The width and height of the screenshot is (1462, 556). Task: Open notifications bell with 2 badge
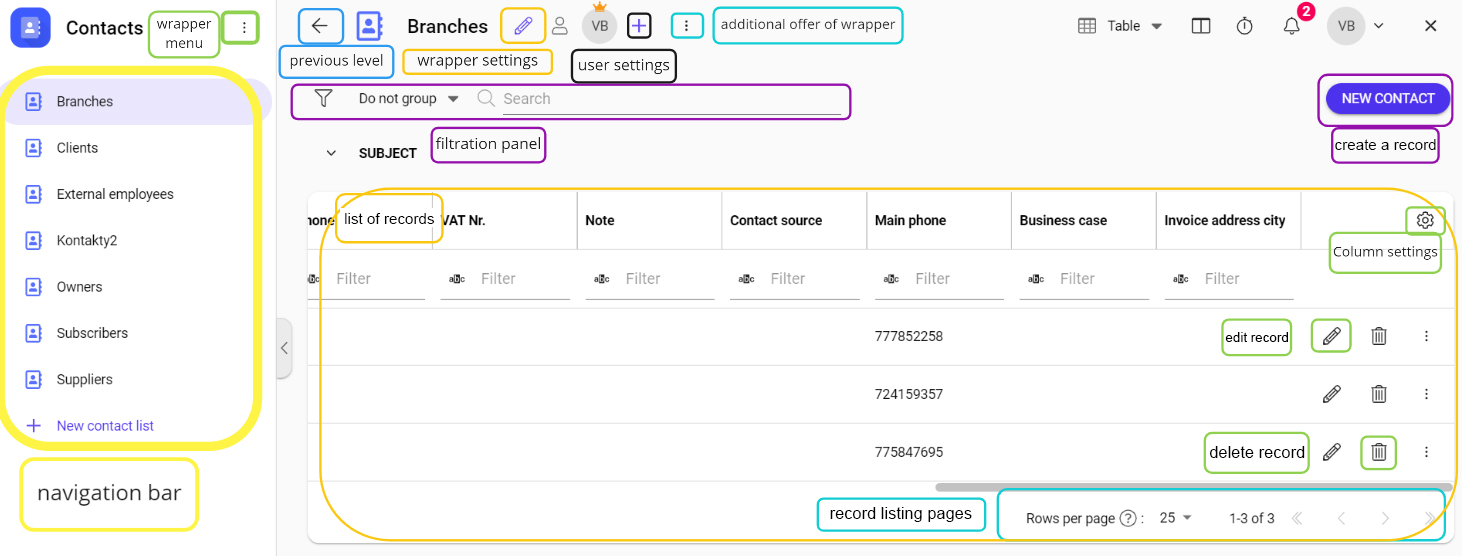pyautogui.click(x=1292, y=26)
